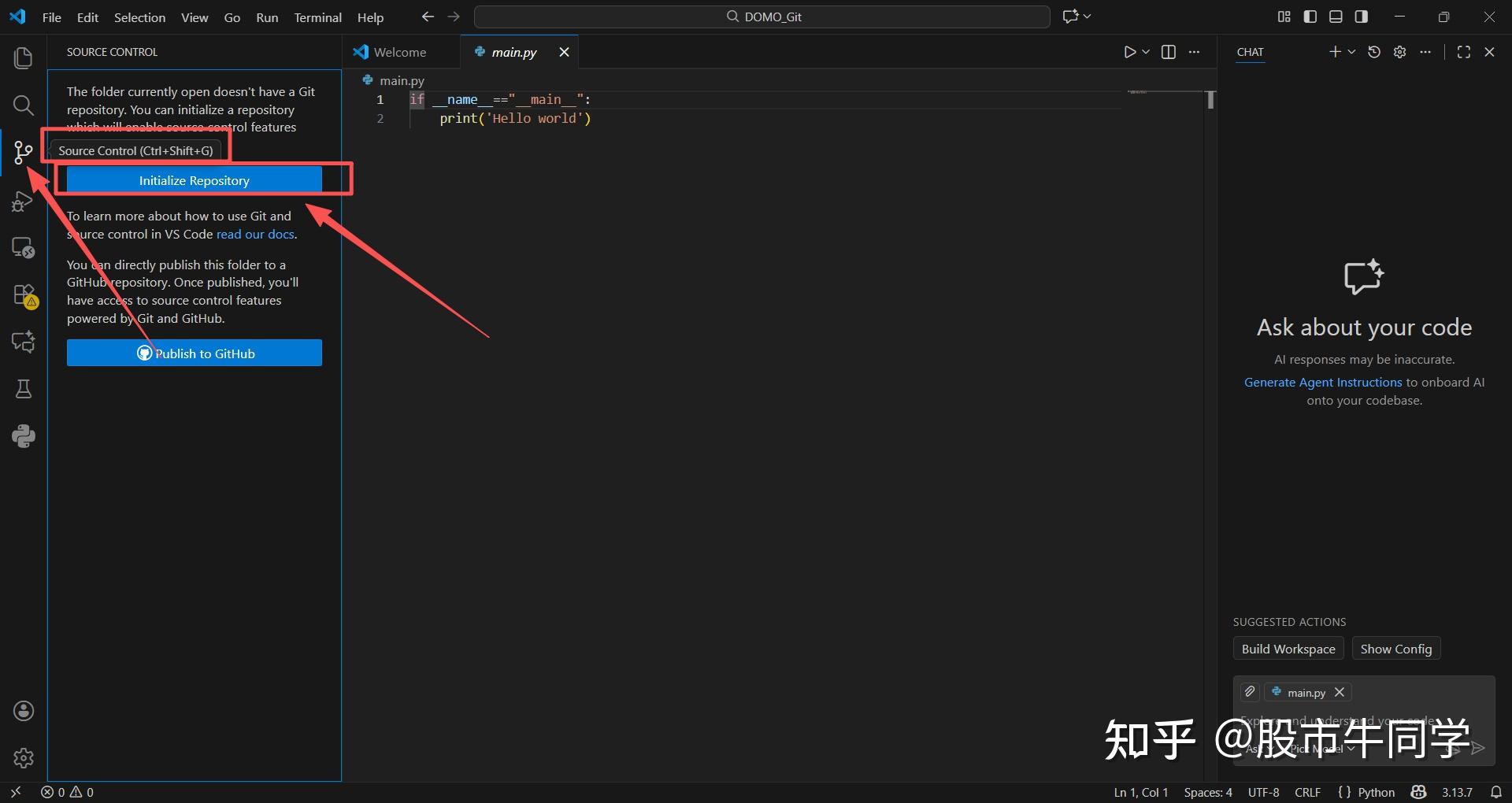
Task: Toggle the secondary side bar
Action: click(1362, 16)
